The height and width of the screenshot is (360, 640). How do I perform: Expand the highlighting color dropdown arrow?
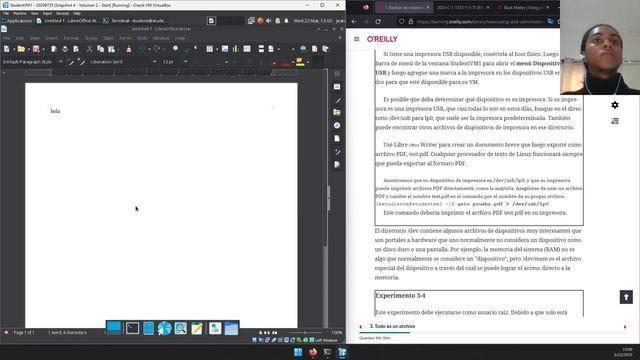point(307,62)
